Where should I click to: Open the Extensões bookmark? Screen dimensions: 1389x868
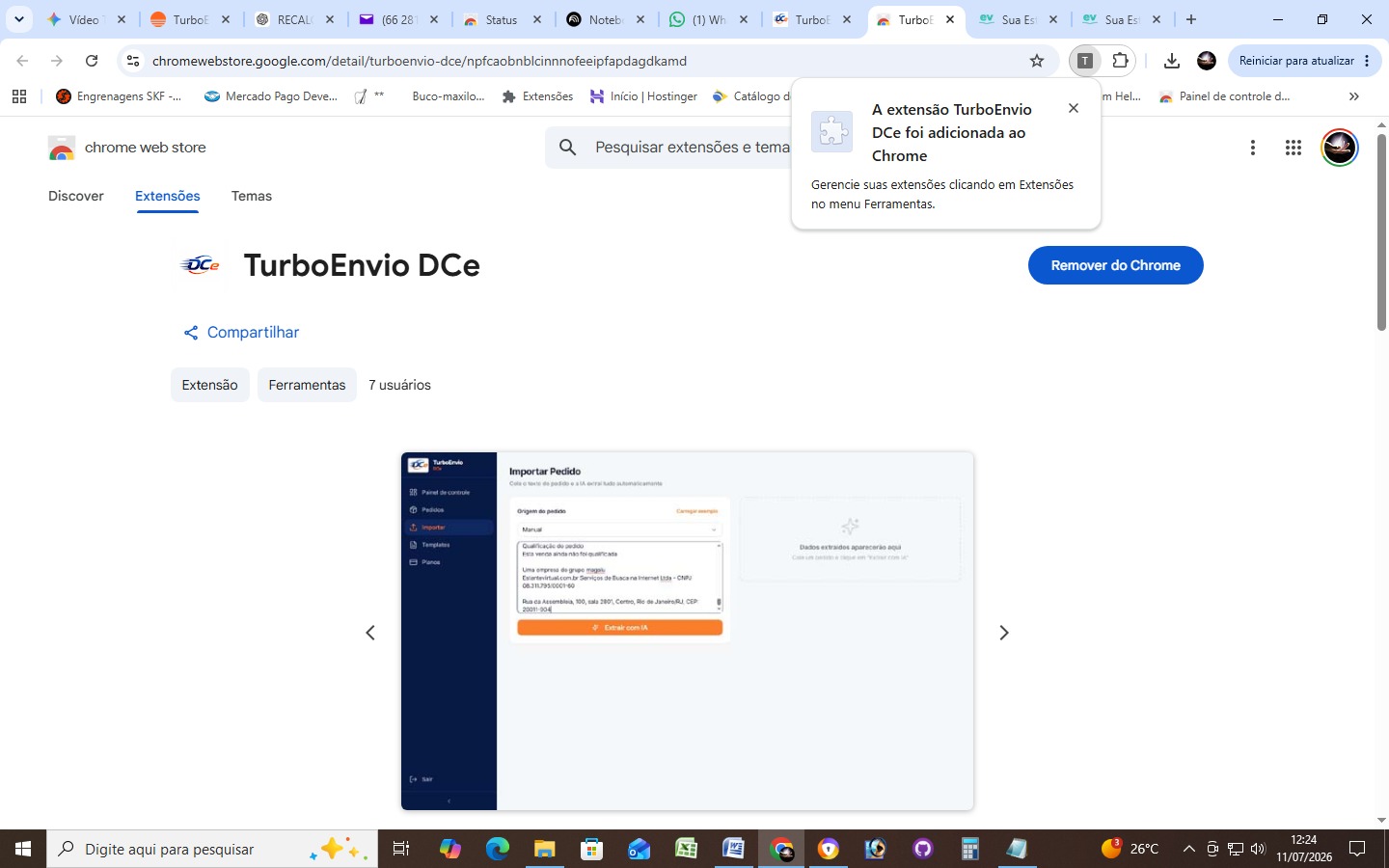(x=537, y=96)
